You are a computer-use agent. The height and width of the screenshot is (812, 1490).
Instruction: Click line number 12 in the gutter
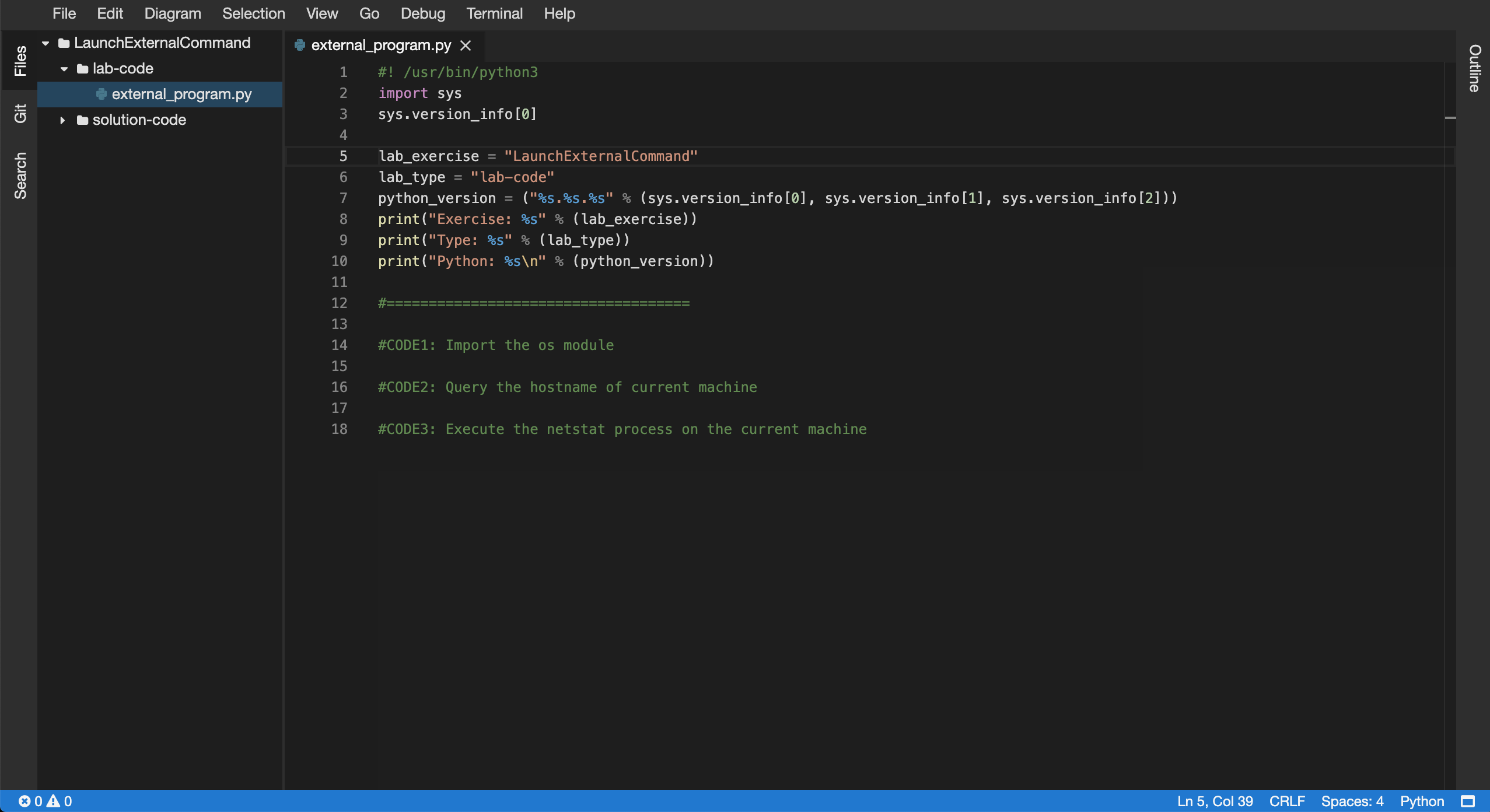[339, 303]
